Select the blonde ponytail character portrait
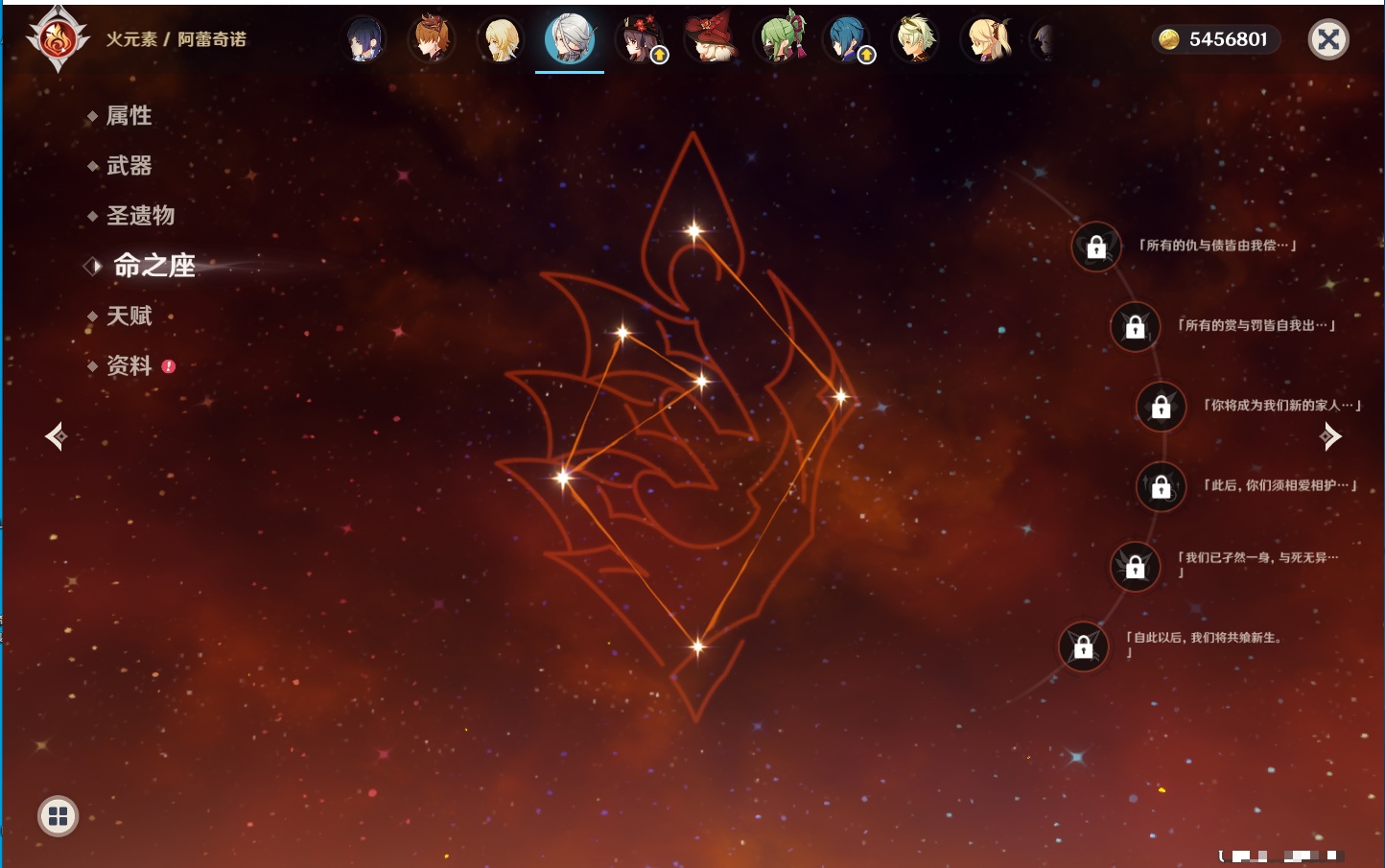This screenshot has height=868, width=1385. pos(987,40)
